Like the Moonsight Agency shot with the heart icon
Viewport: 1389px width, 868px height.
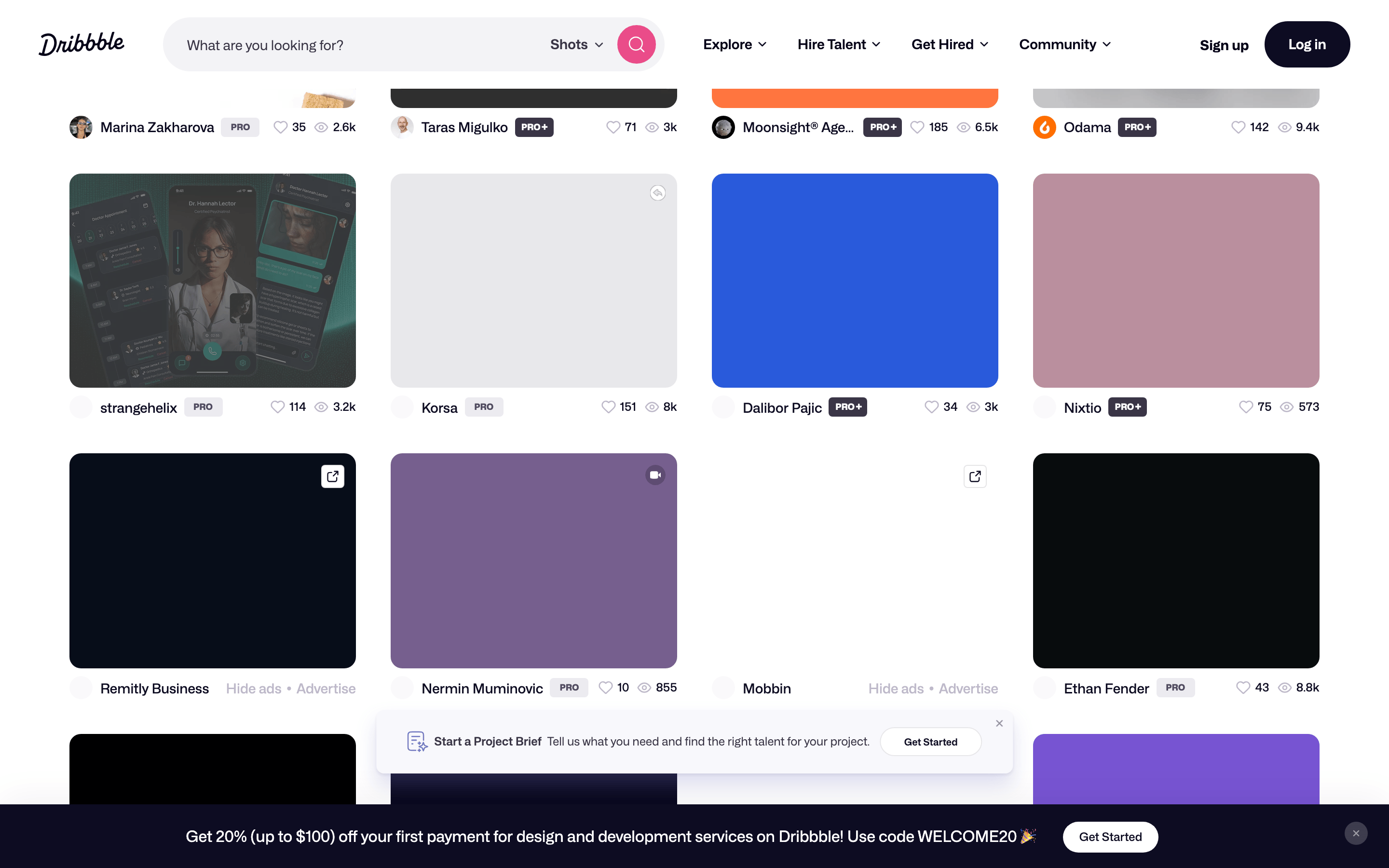tap(917, 127)
